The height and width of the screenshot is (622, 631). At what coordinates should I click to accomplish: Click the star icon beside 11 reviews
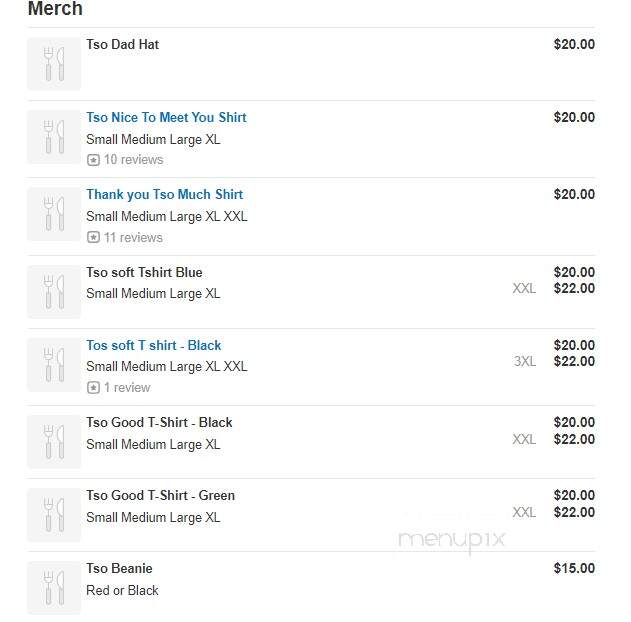[93, 237]
